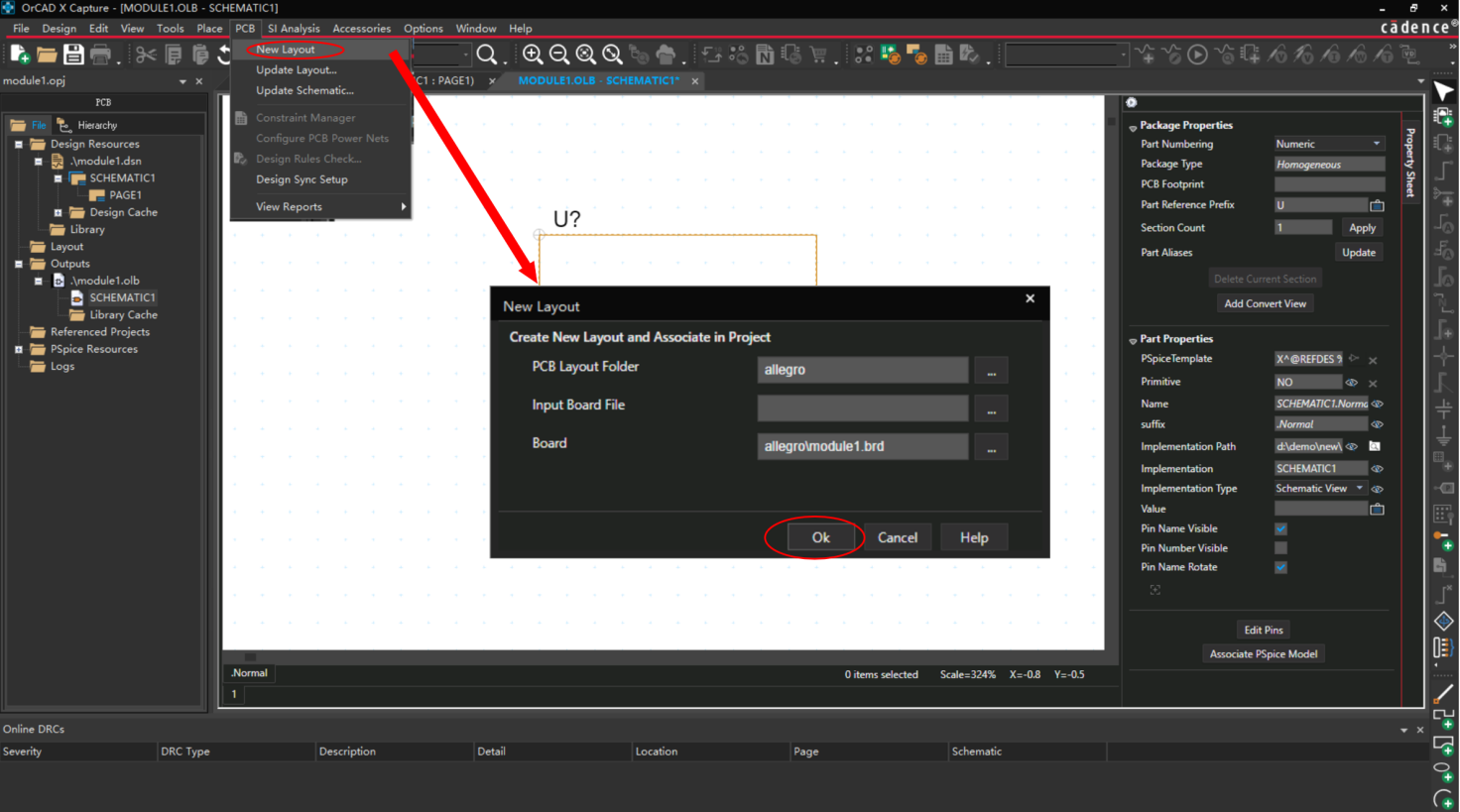The image size is (1460, 812).
Task: Click the new document icon in toolbar
Action: point(19,55)
